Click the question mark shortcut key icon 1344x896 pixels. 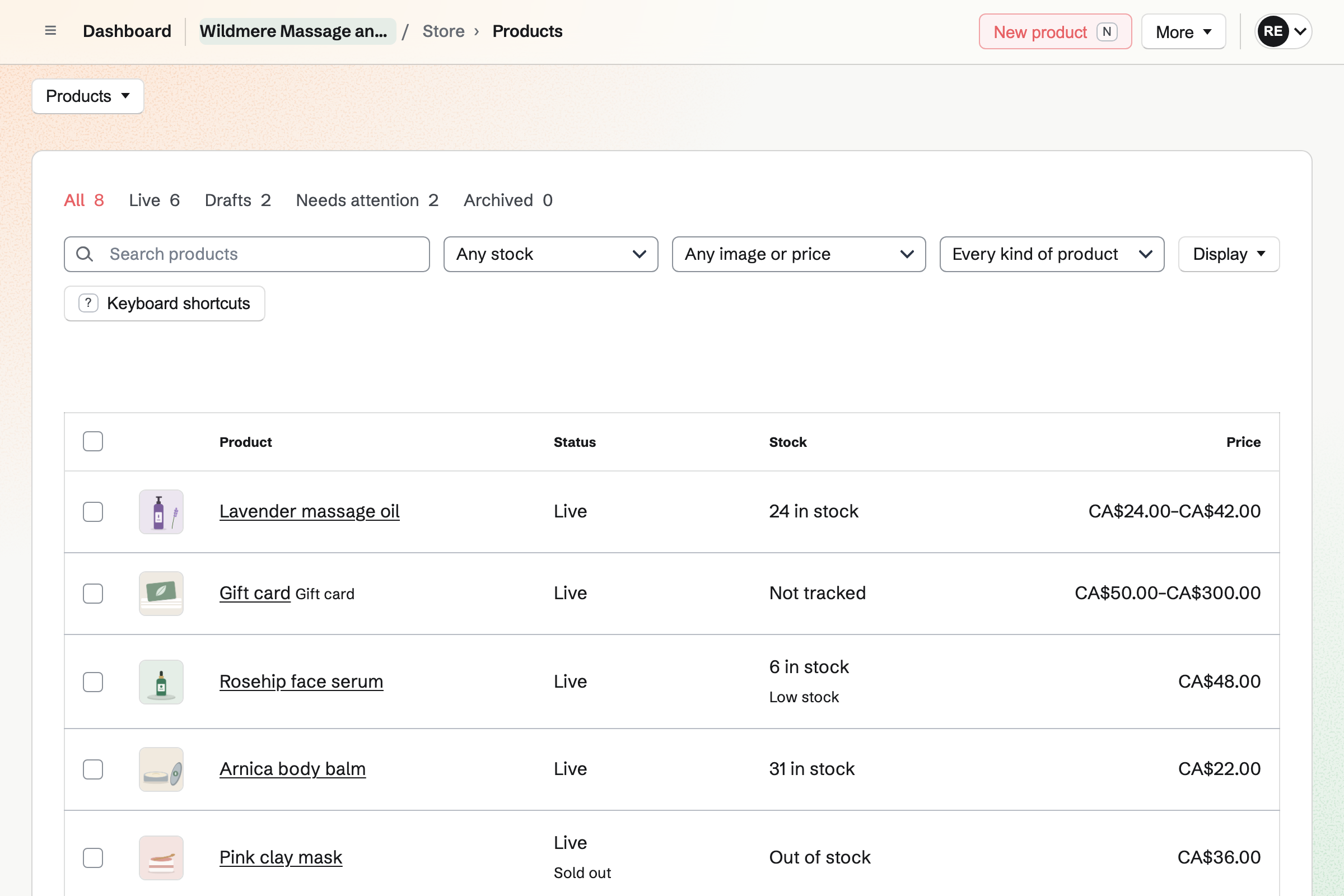pos(88,304)
